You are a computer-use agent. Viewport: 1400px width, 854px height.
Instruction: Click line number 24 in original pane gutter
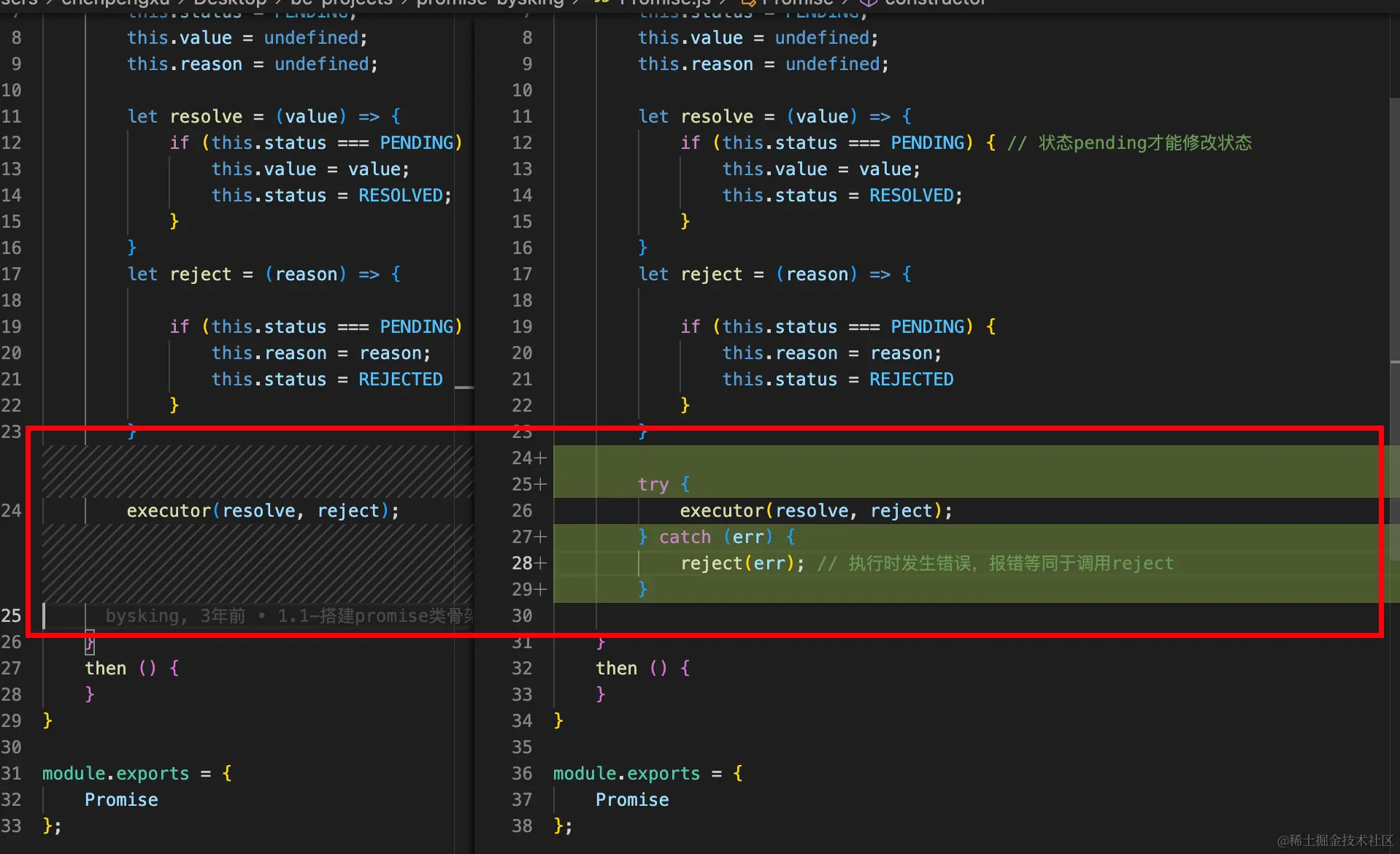coord(11,510)
